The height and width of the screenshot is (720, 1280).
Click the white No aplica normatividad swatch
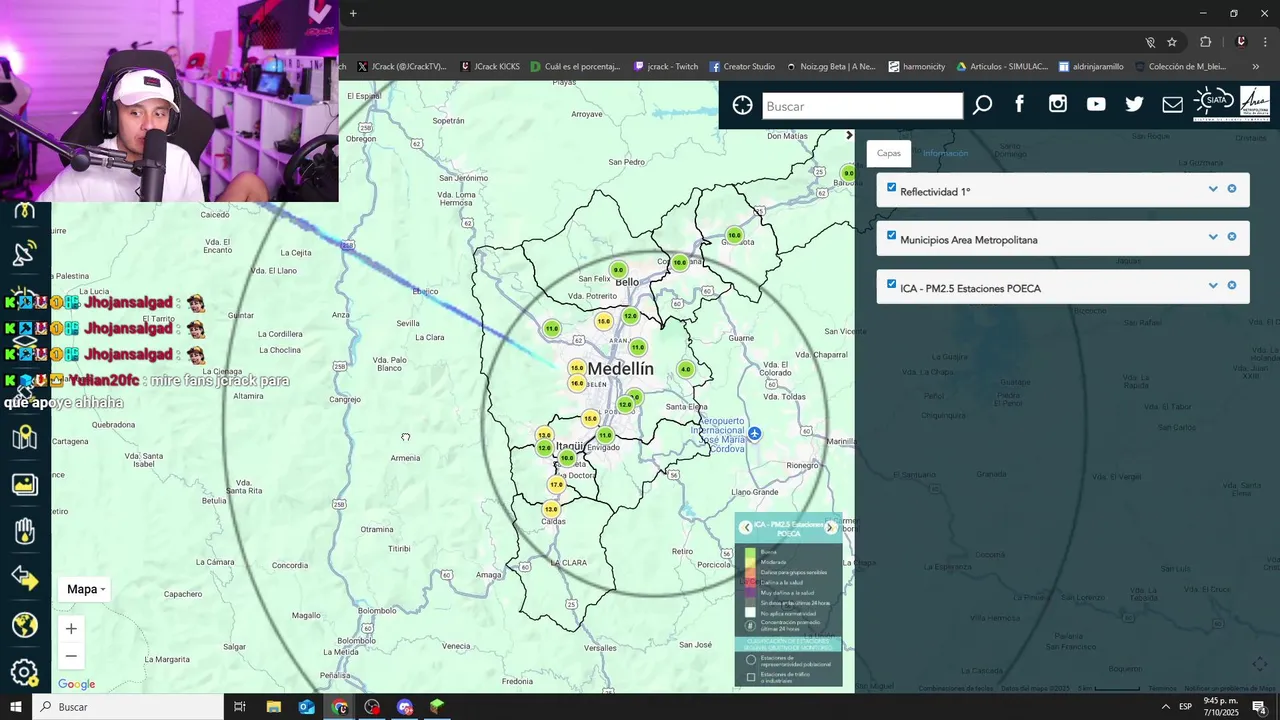pyautogui.click(x=750, y=612)
